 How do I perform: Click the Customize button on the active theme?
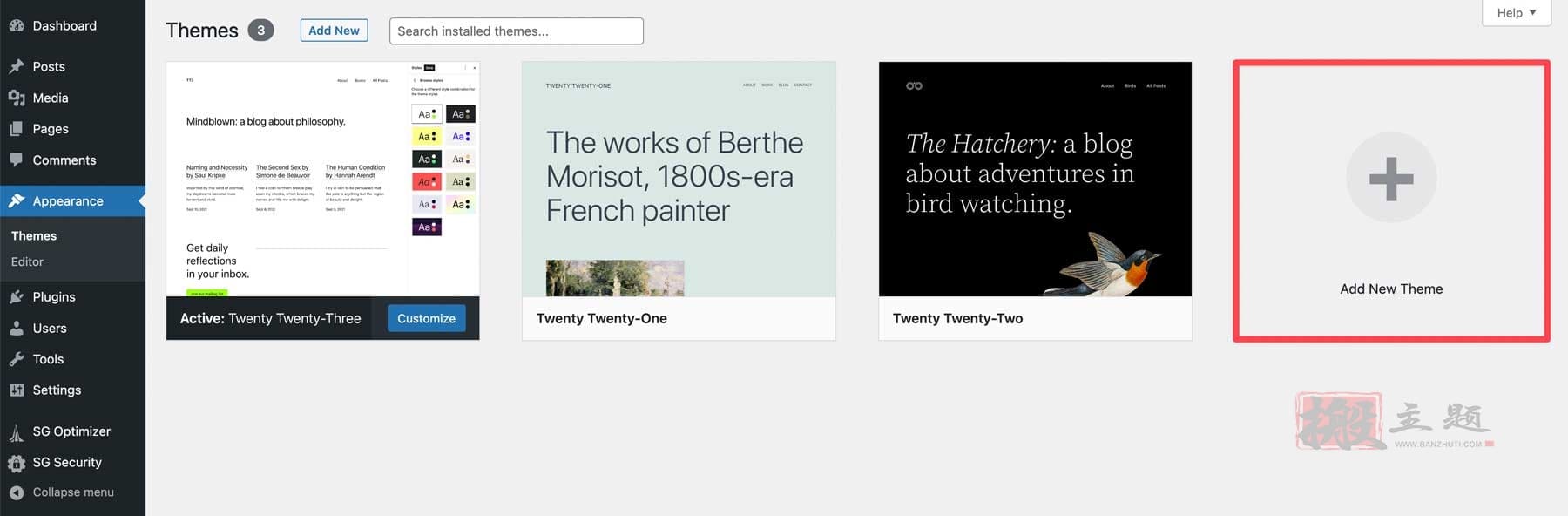(x=426, y=319)
